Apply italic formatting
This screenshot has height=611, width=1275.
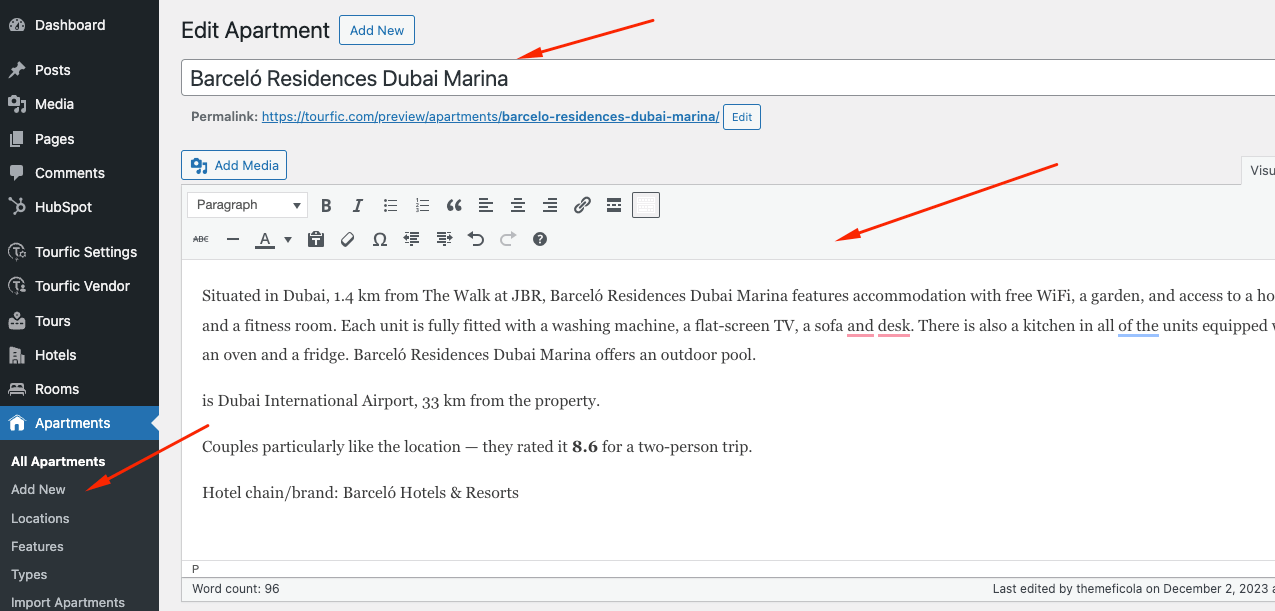[x=358, y=205]
